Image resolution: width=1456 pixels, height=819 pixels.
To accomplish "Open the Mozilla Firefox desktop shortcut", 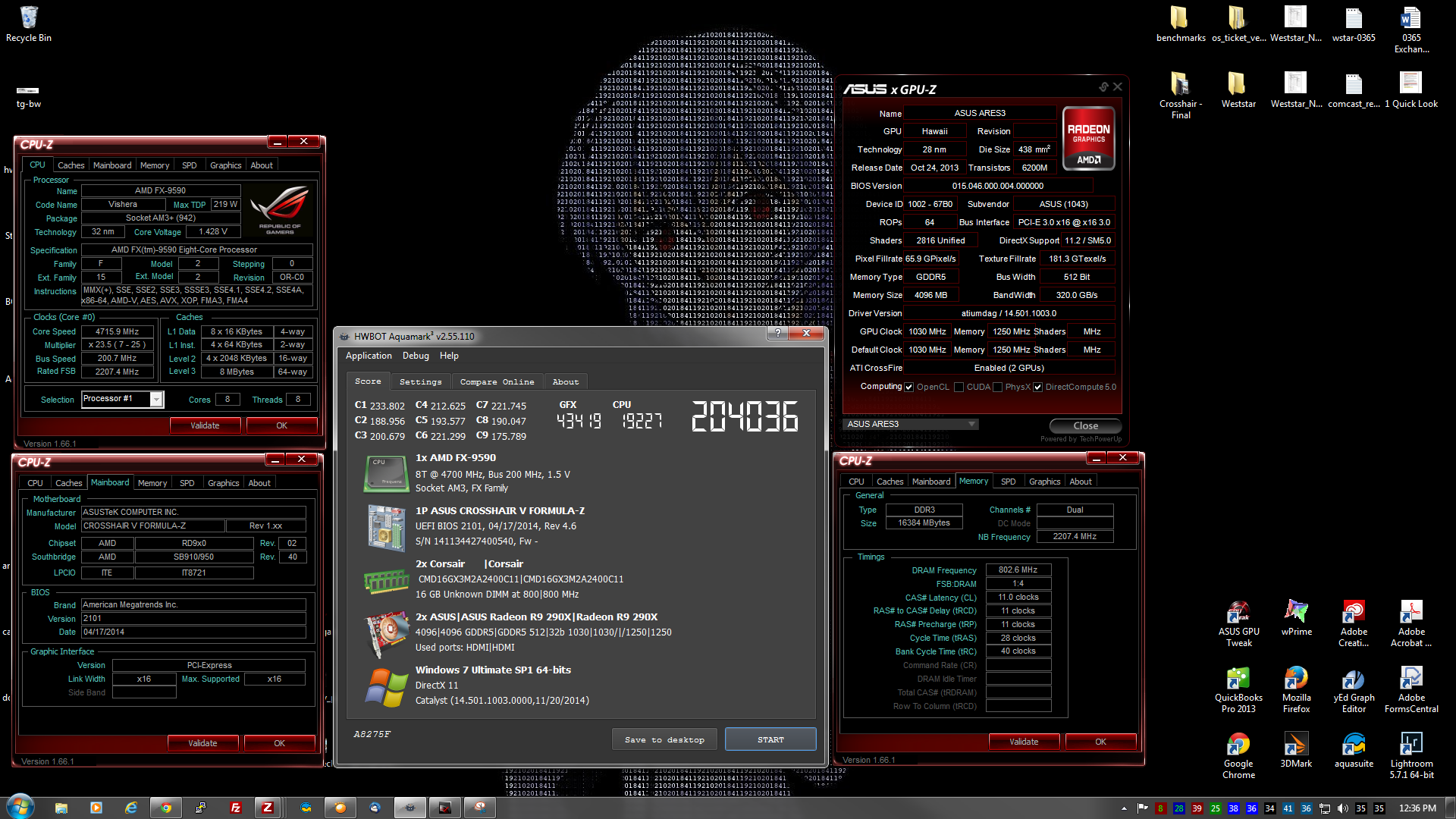I will point(1296,689).
